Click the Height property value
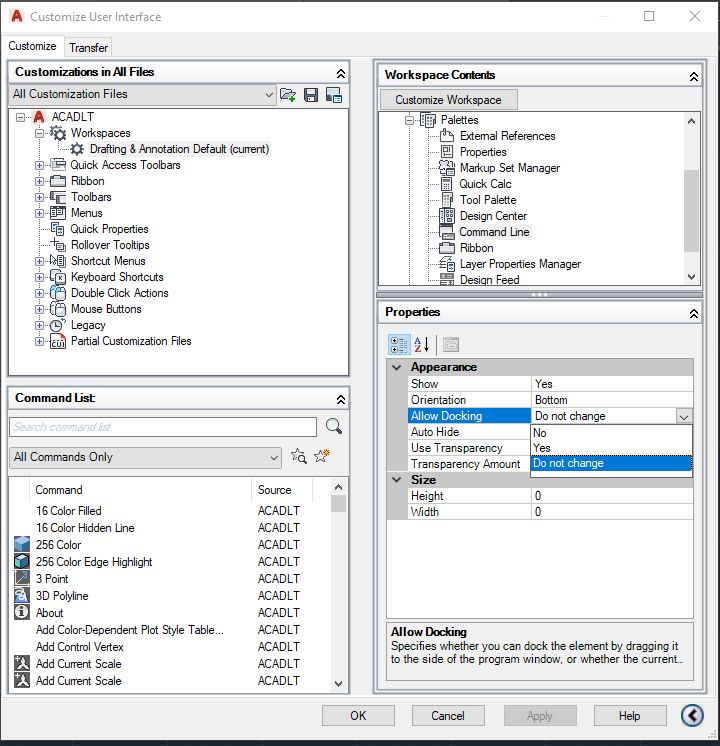The height and width of the screenshot is (746, 720). [612, 496]
